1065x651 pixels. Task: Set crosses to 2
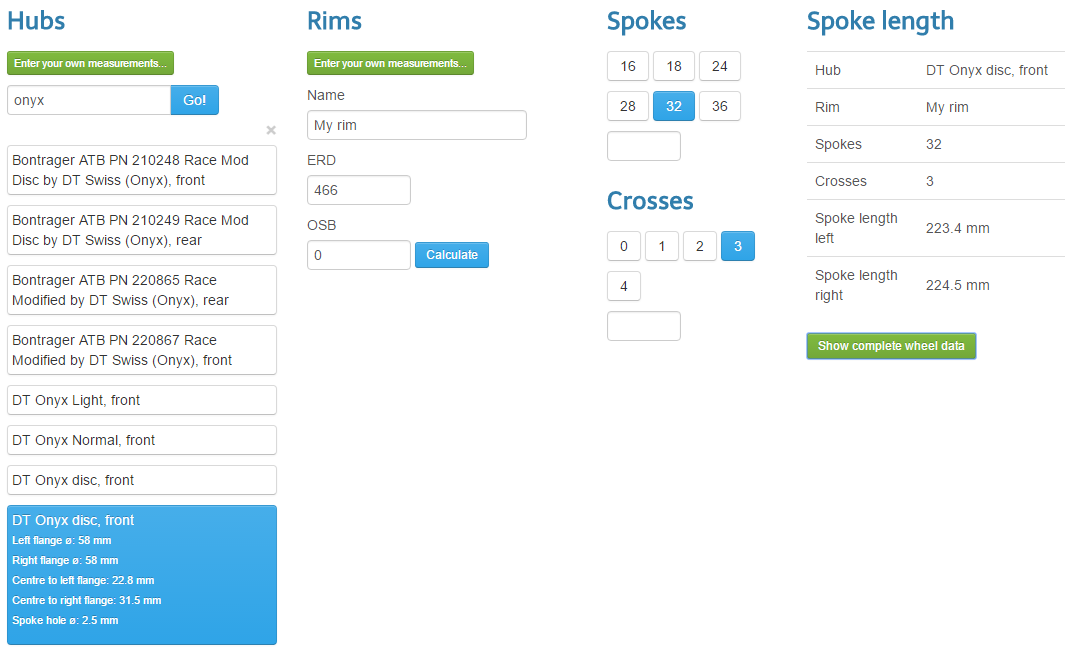point(700,246)
